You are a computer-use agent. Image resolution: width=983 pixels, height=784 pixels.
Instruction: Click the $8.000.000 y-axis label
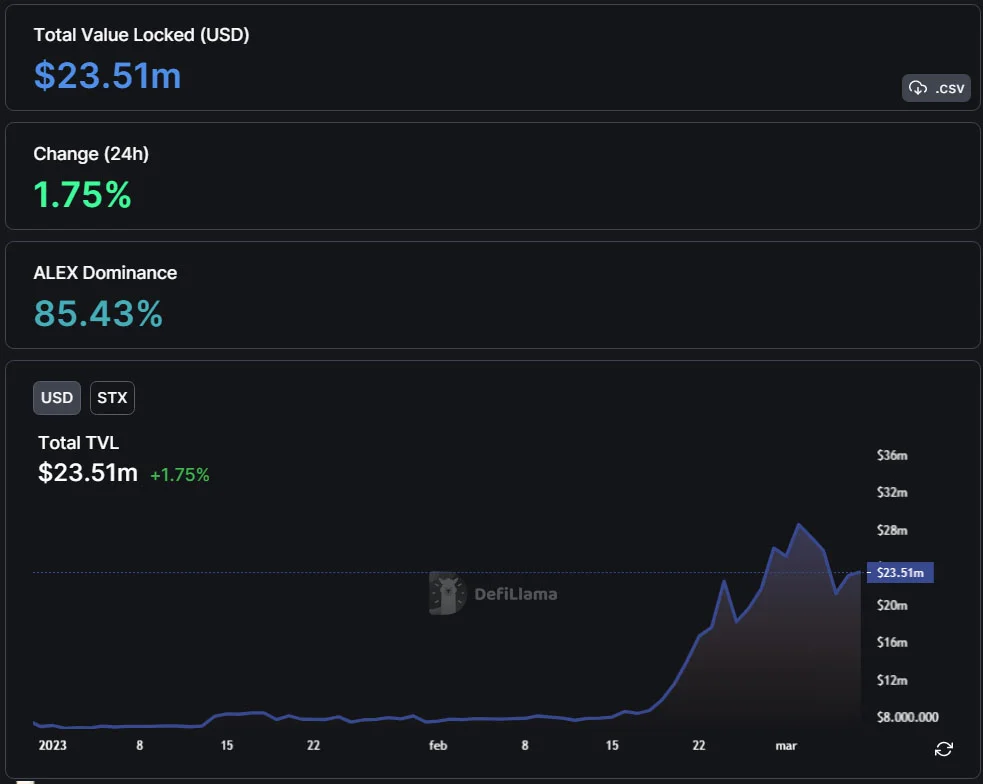tap(908, 717)
